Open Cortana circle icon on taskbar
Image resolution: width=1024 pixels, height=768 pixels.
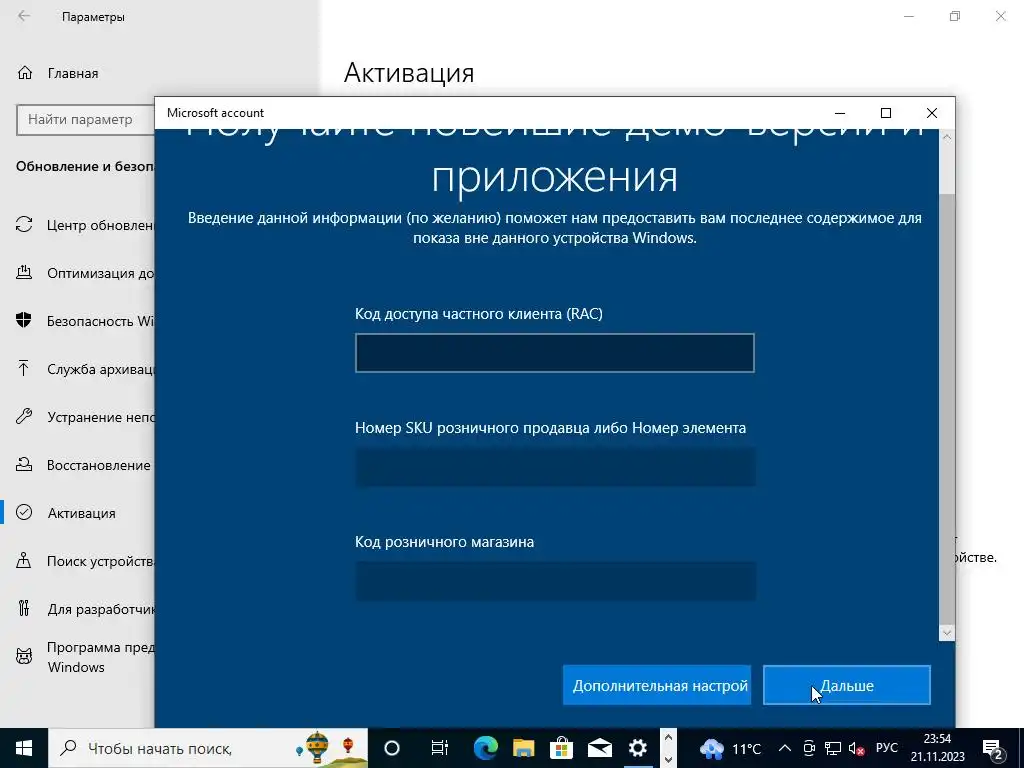pyautogui.click(x=392, y=748)
